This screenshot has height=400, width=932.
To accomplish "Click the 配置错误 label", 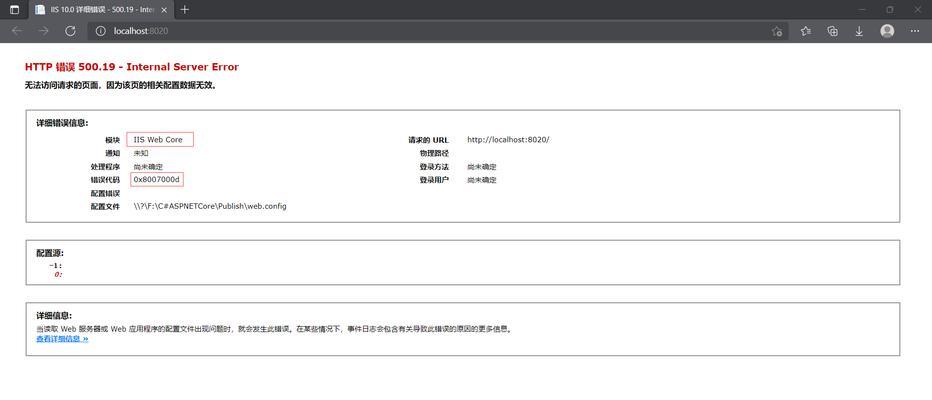I will (x=105, y=194).
